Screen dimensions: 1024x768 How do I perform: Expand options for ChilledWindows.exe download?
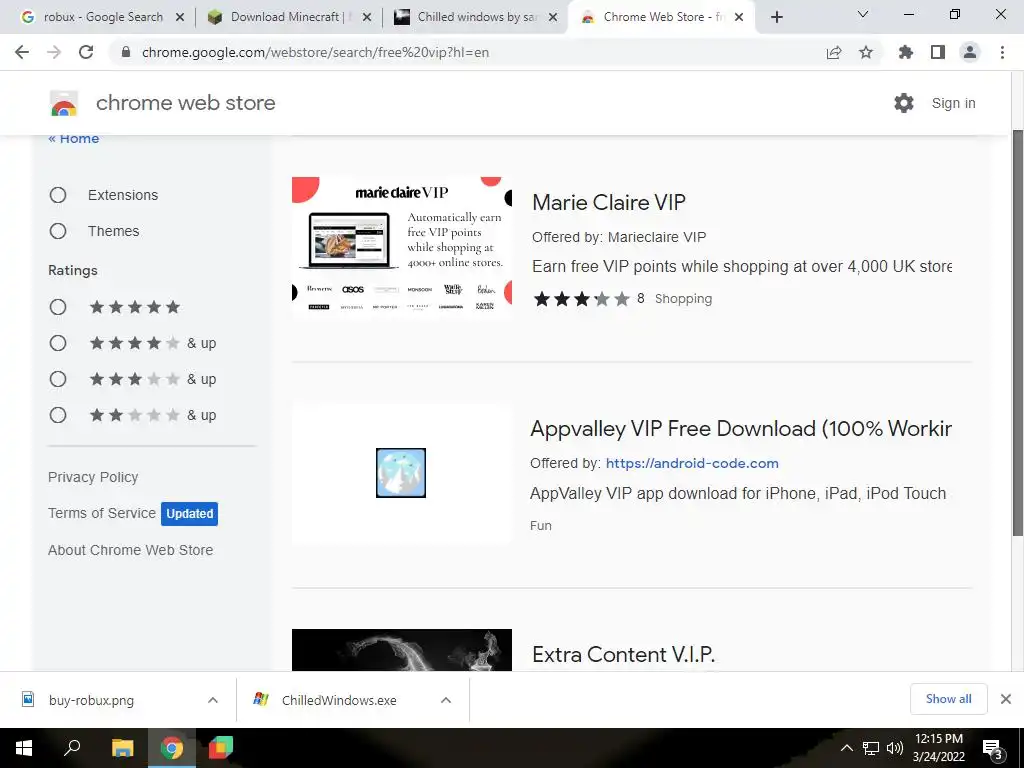click(446, 700)
